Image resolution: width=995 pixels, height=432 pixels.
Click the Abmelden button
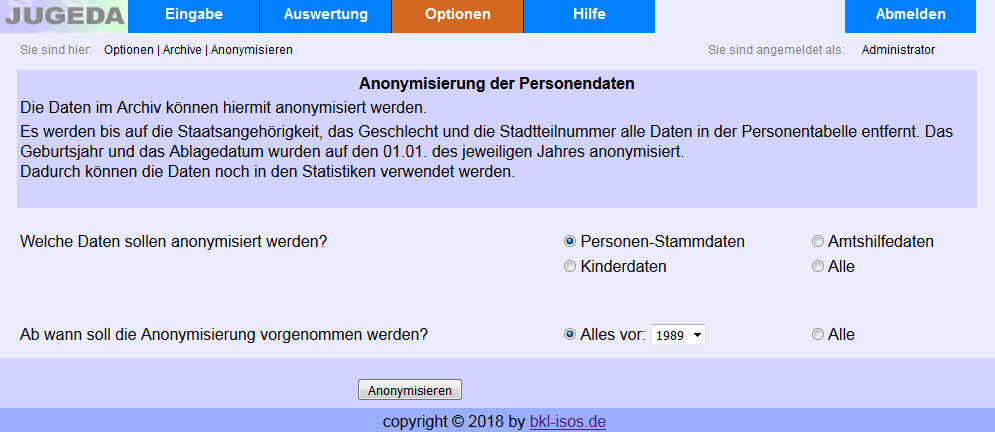click(x=911, y=16)
